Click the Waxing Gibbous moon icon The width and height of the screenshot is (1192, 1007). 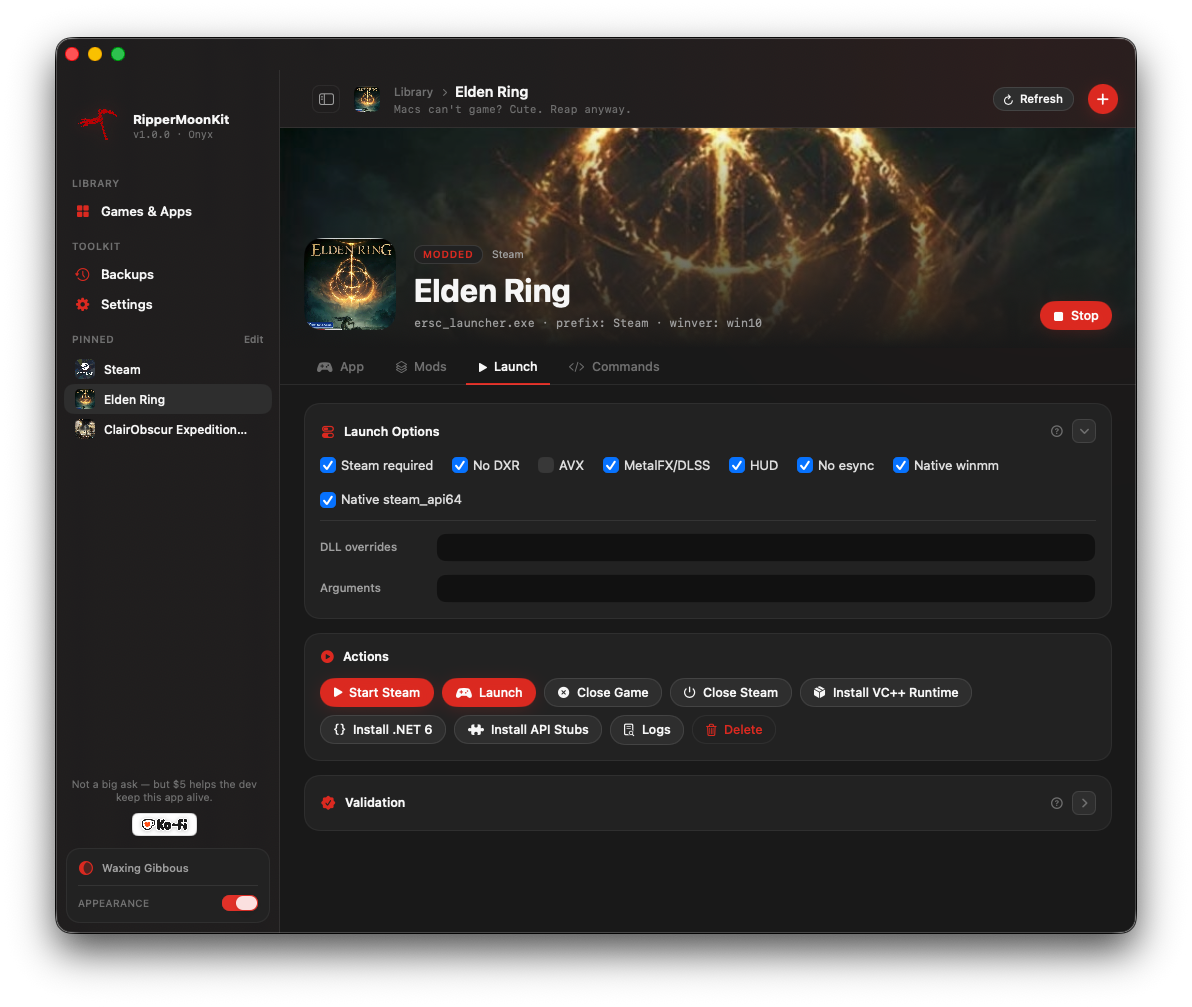[x=87, y=868]
